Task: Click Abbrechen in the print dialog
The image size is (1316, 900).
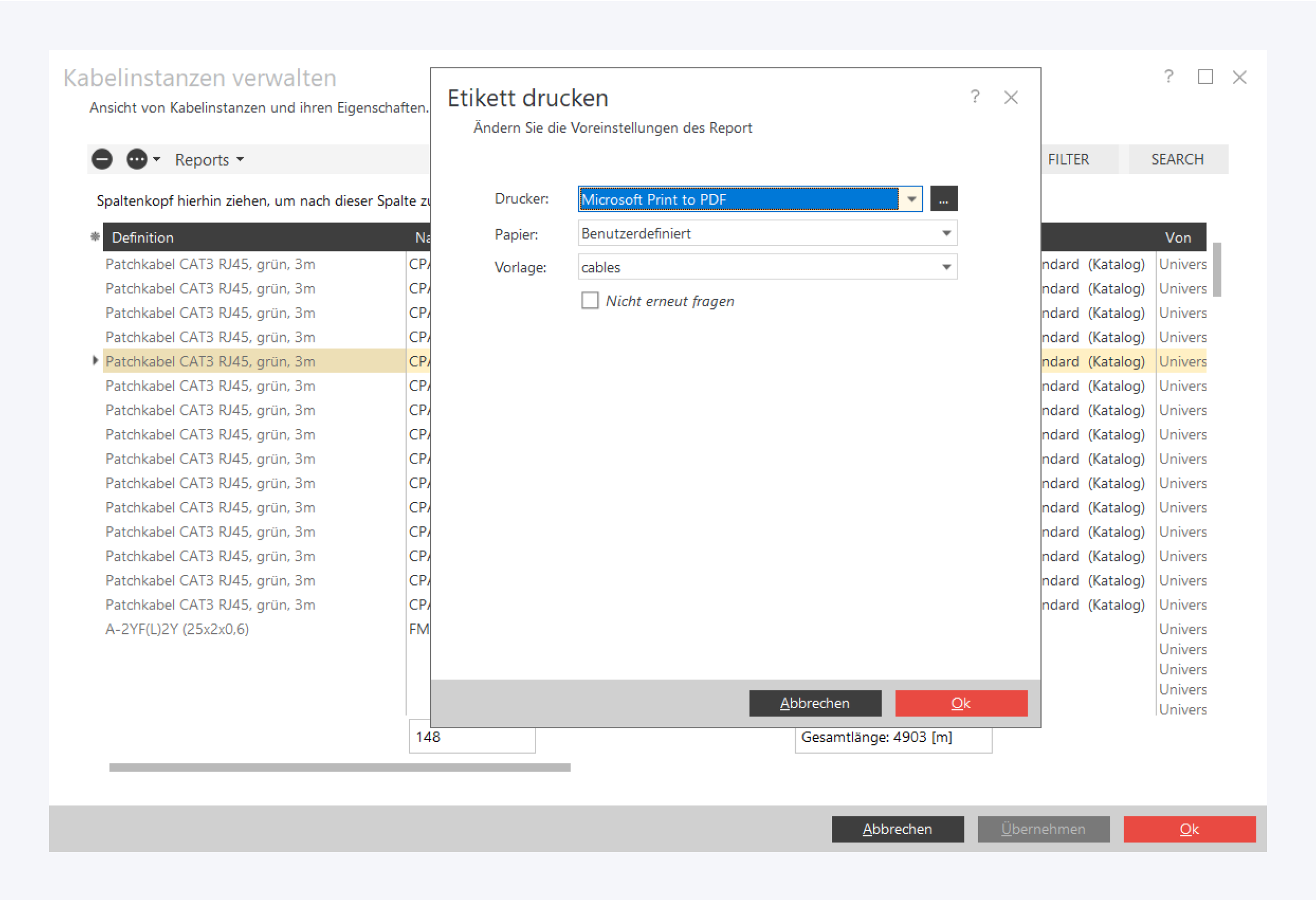Action: (815, 703)
